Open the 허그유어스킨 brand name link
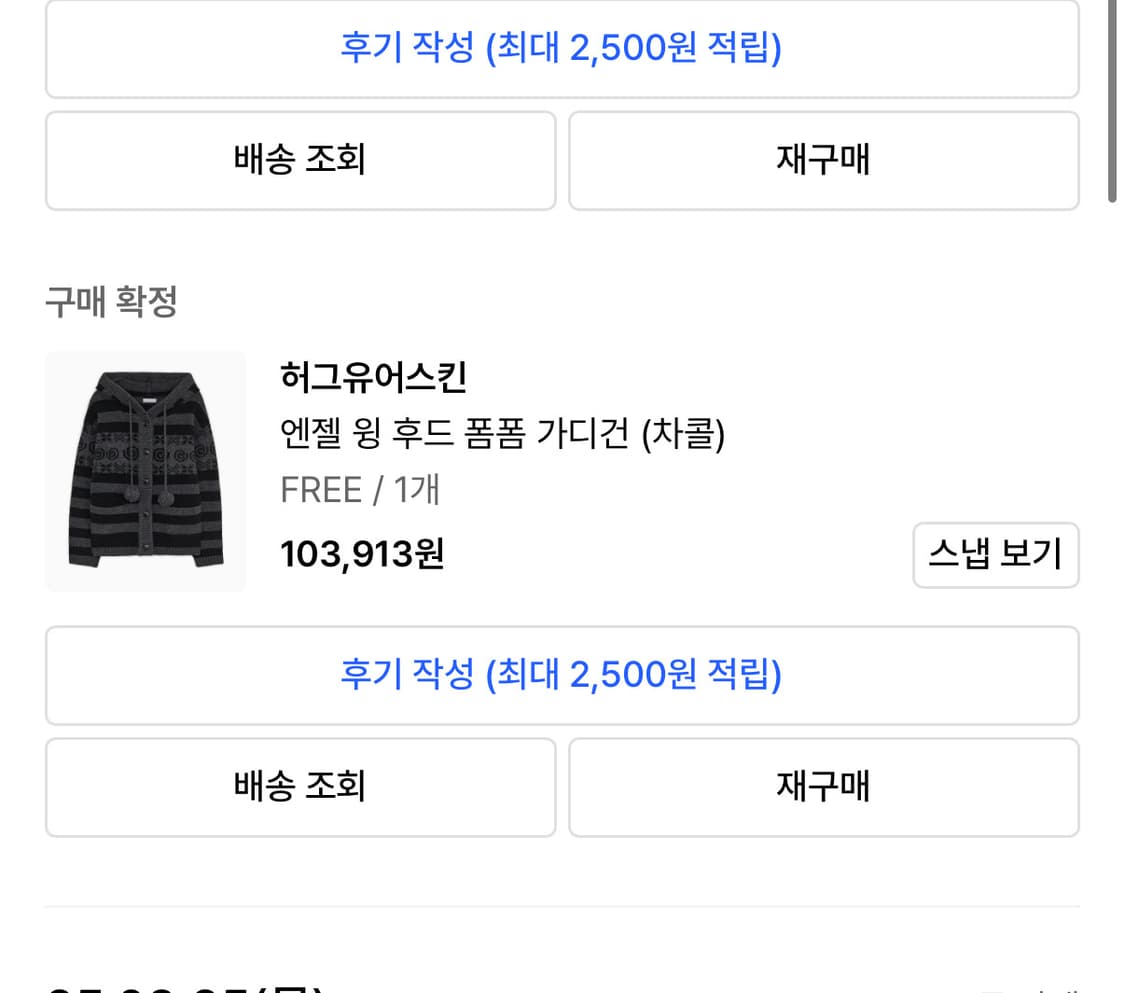The height and width of the screenshot is (993, 1125). (x=373, y=378)
